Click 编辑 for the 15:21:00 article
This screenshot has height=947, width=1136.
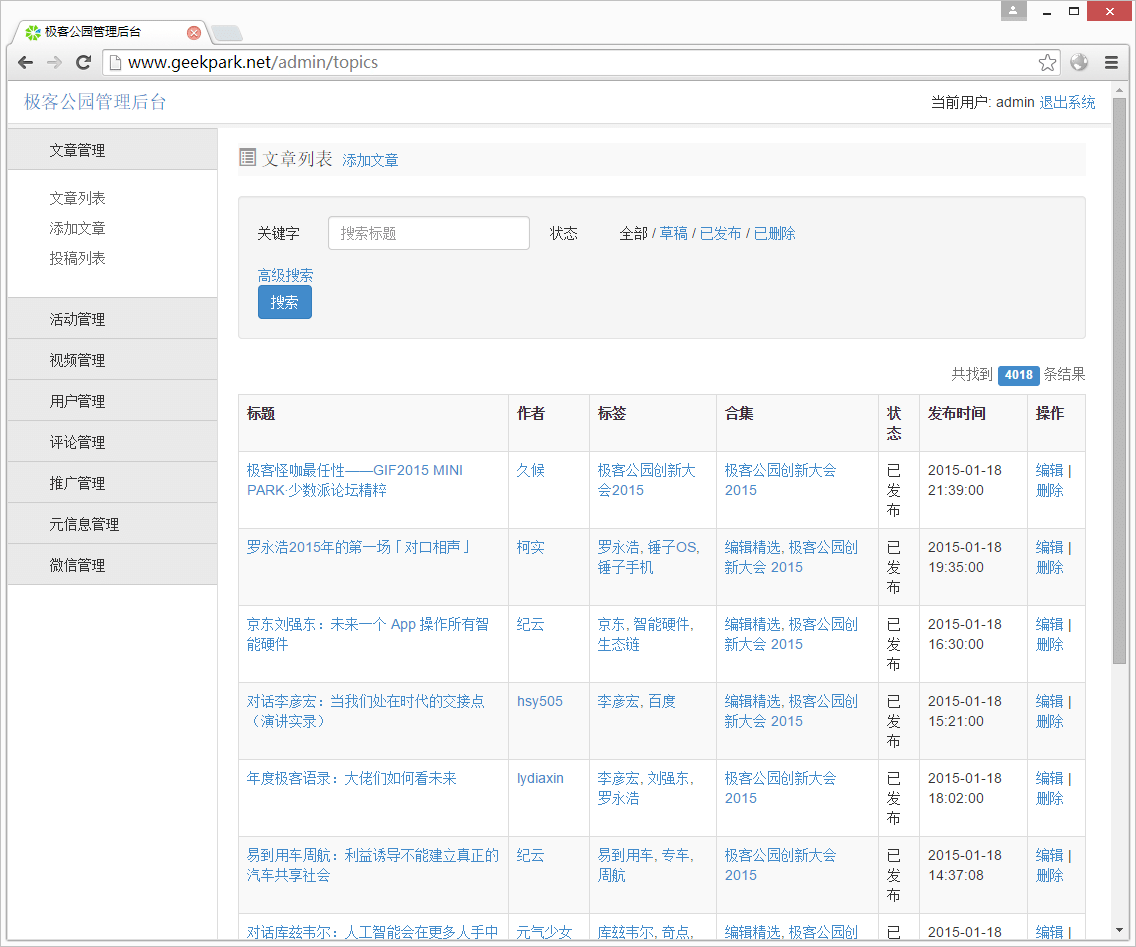1049,701
